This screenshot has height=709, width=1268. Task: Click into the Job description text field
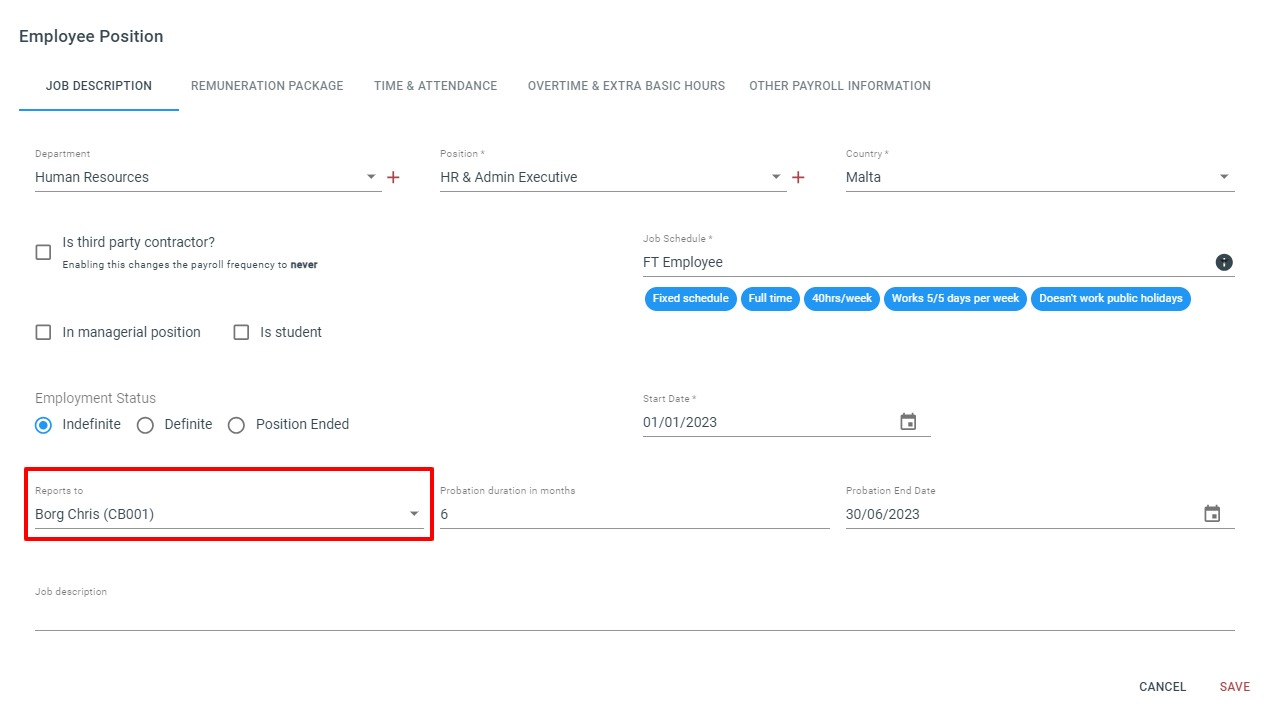[x=635, y=615]
